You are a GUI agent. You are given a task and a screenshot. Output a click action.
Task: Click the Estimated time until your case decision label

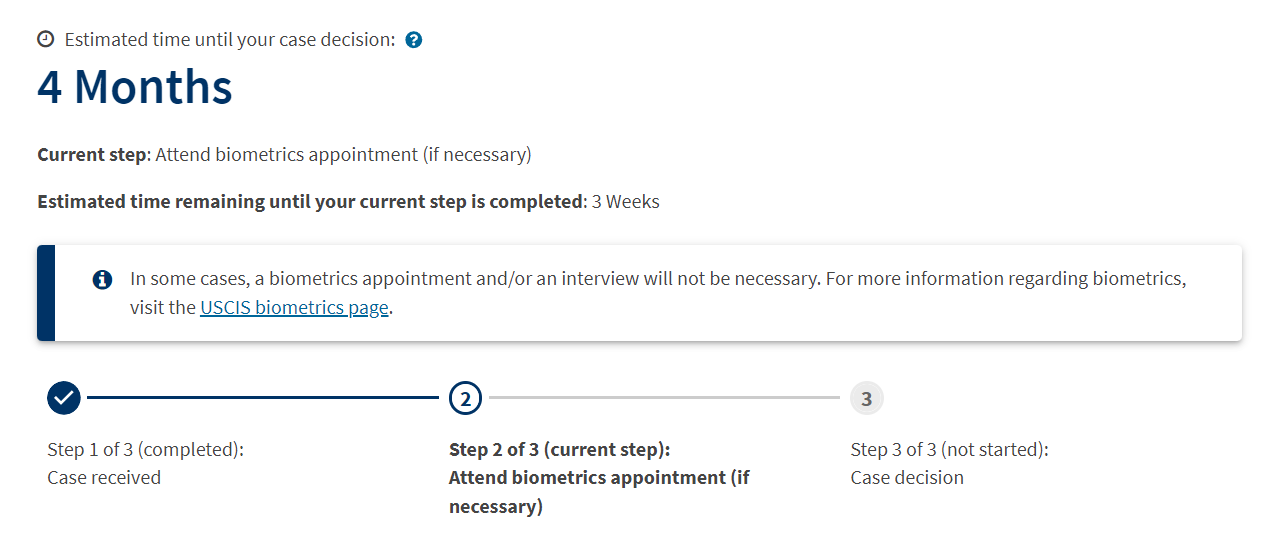tap(230, 40)
